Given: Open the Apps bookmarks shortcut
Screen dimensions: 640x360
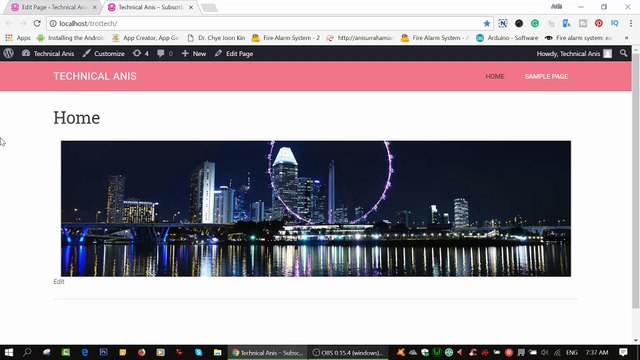Looking at the screenshot, I should pyautogui.click(x=18, y=38).
